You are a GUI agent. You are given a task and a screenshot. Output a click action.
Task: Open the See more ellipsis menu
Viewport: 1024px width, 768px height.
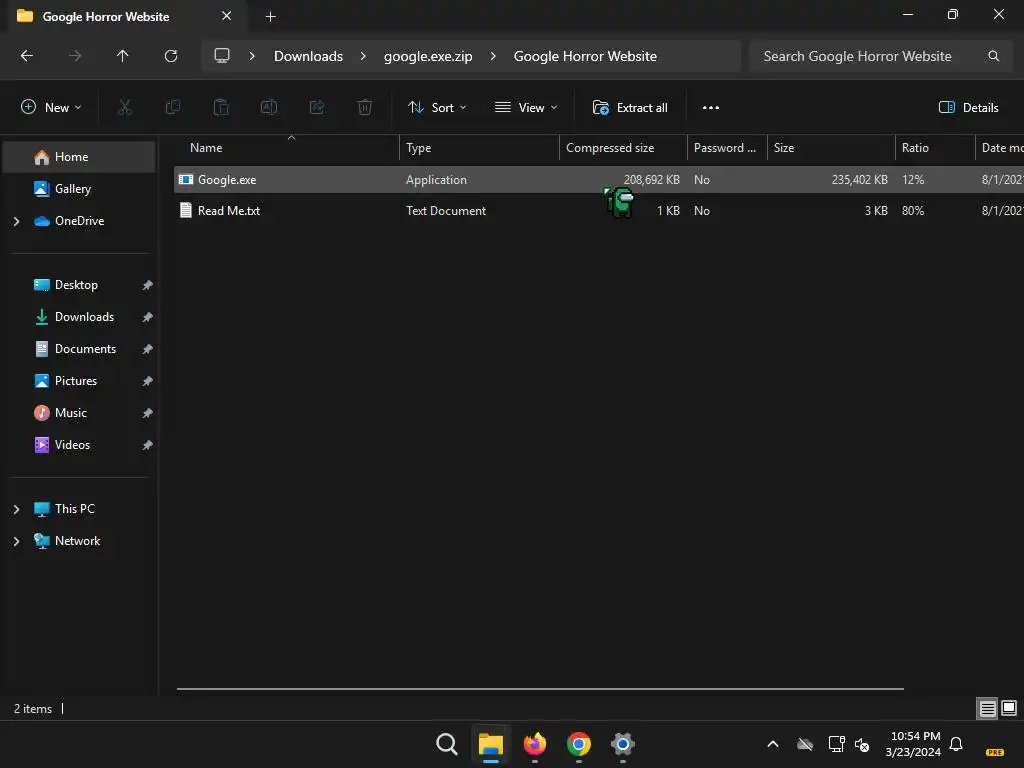(x=711, y=108)
